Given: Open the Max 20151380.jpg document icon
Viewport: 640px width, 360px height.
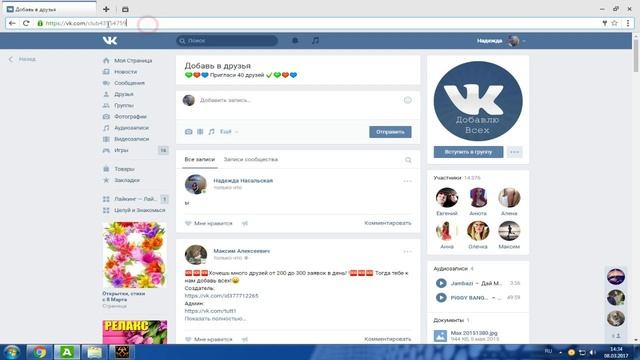Looking at the screenshot, I should click(440, 336).
